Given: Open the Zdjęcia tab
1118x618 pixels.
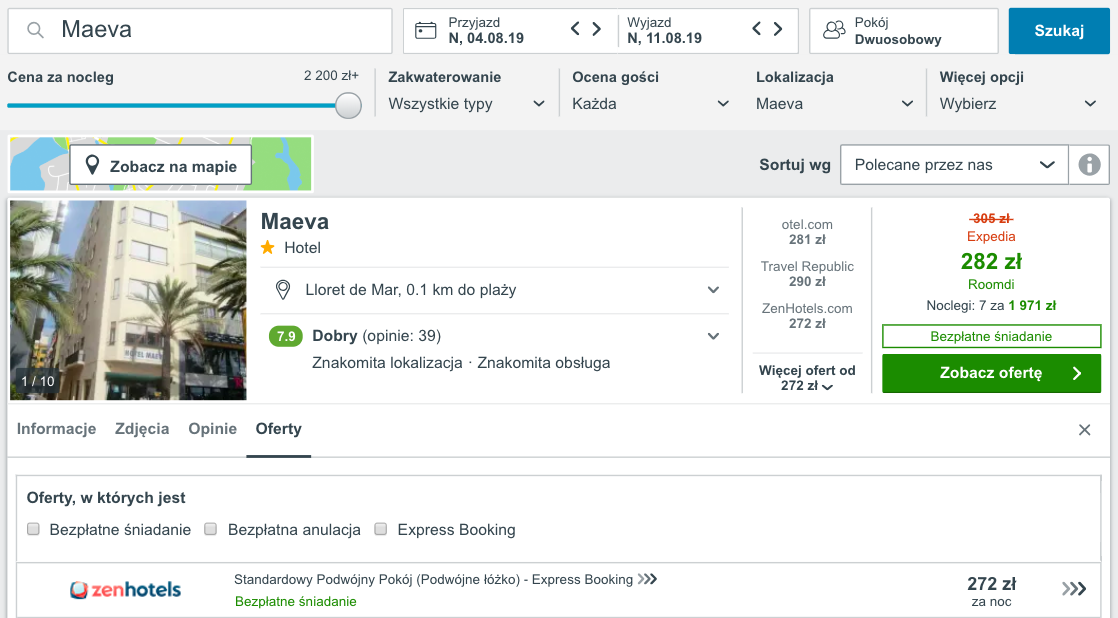Looking at the screenshot, I should [x=142, y=429].
